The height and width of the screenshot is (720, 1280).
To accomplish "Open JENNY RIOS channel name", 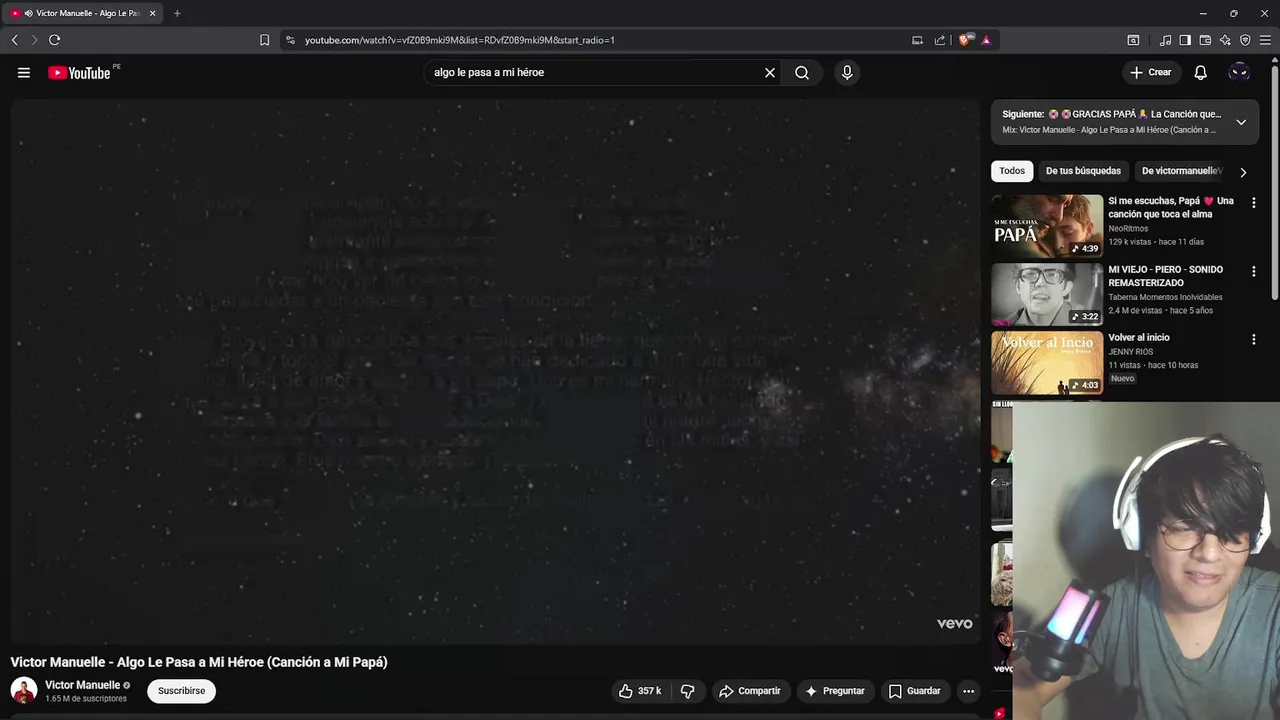I will 1130,352.
